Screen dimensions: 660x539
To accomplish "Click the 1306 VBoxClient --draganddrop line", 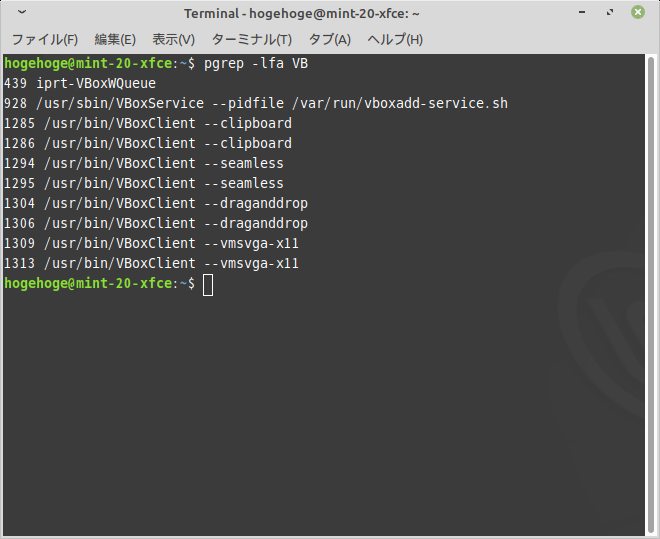I will 156,223.
